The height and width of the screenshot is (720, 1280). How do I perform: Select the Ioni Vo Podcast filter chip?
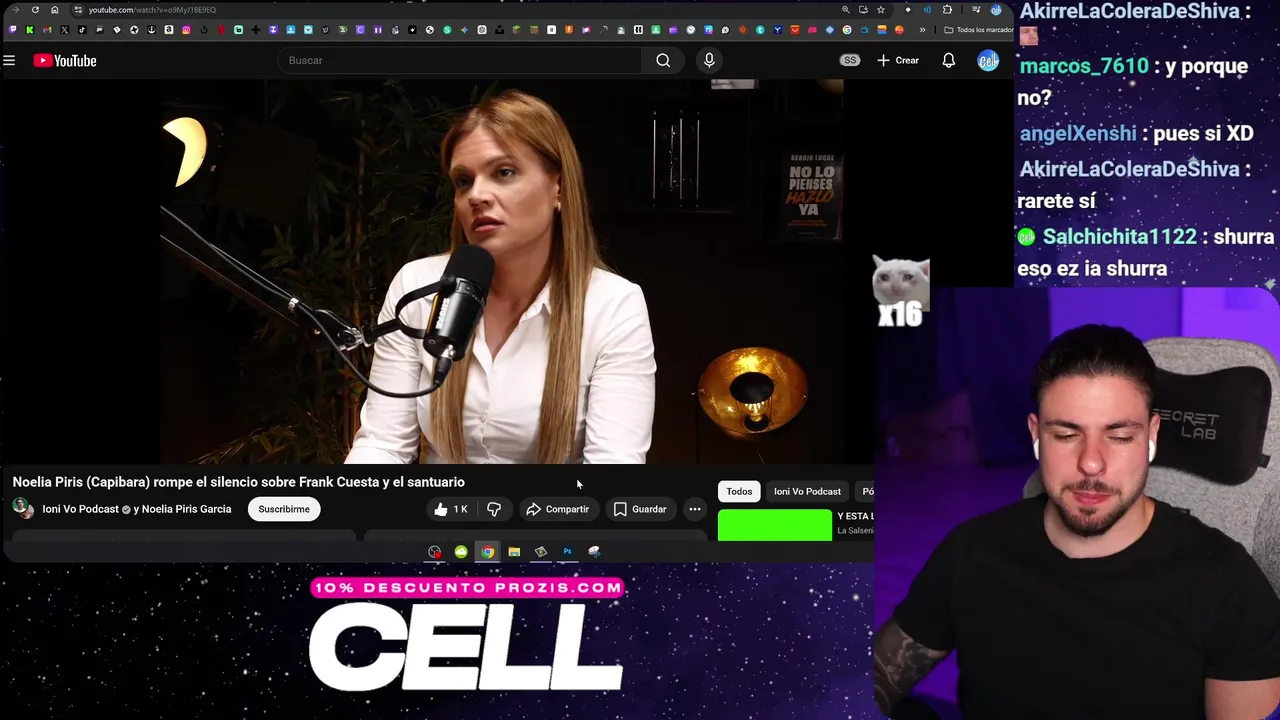pos(807,491)
